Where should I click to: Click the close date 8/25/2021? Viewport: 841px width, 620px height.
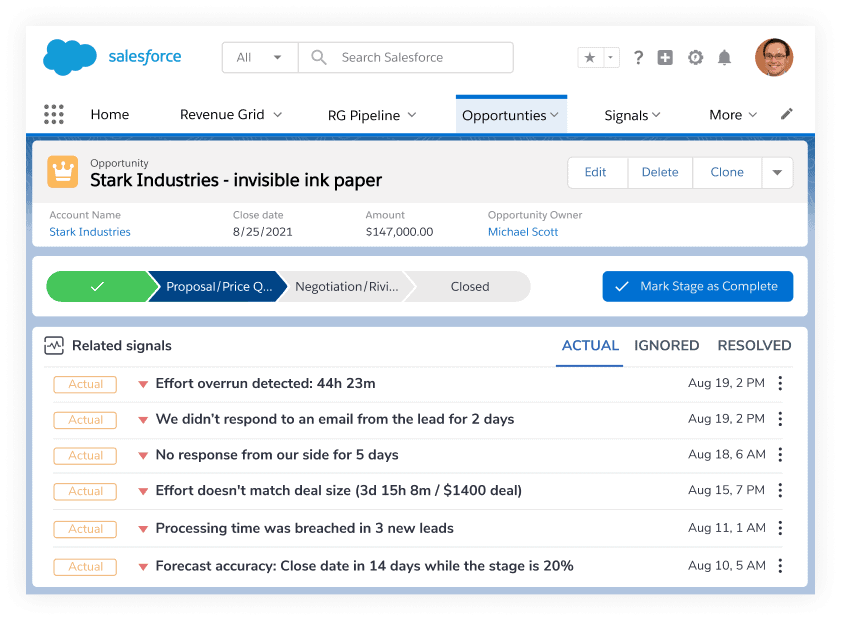pyautogui.click(x=263, y=232)
